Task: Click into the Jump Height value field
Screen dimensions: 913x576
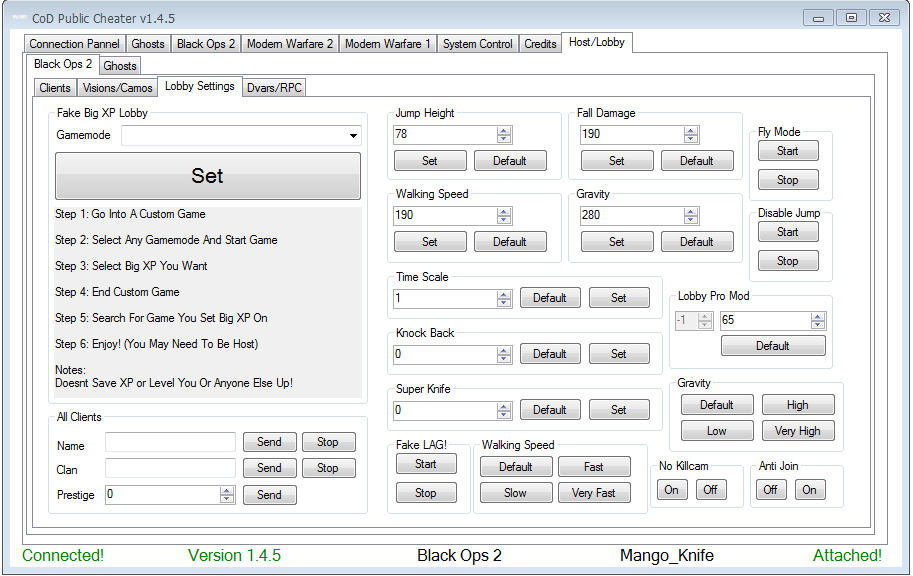Action: coord(445,135)
